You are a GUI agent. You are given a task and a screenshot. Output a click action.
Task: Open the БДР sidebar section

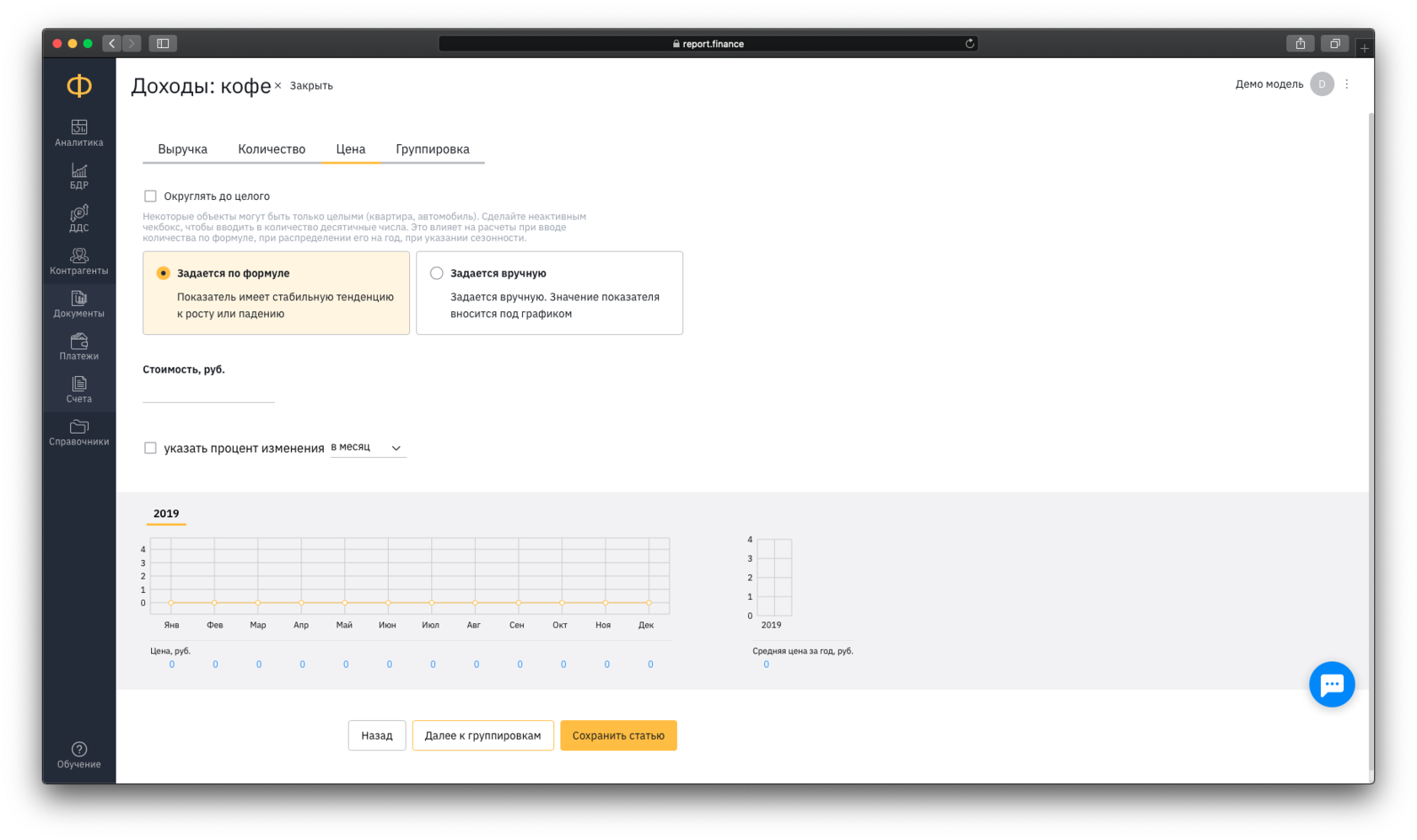79,176
